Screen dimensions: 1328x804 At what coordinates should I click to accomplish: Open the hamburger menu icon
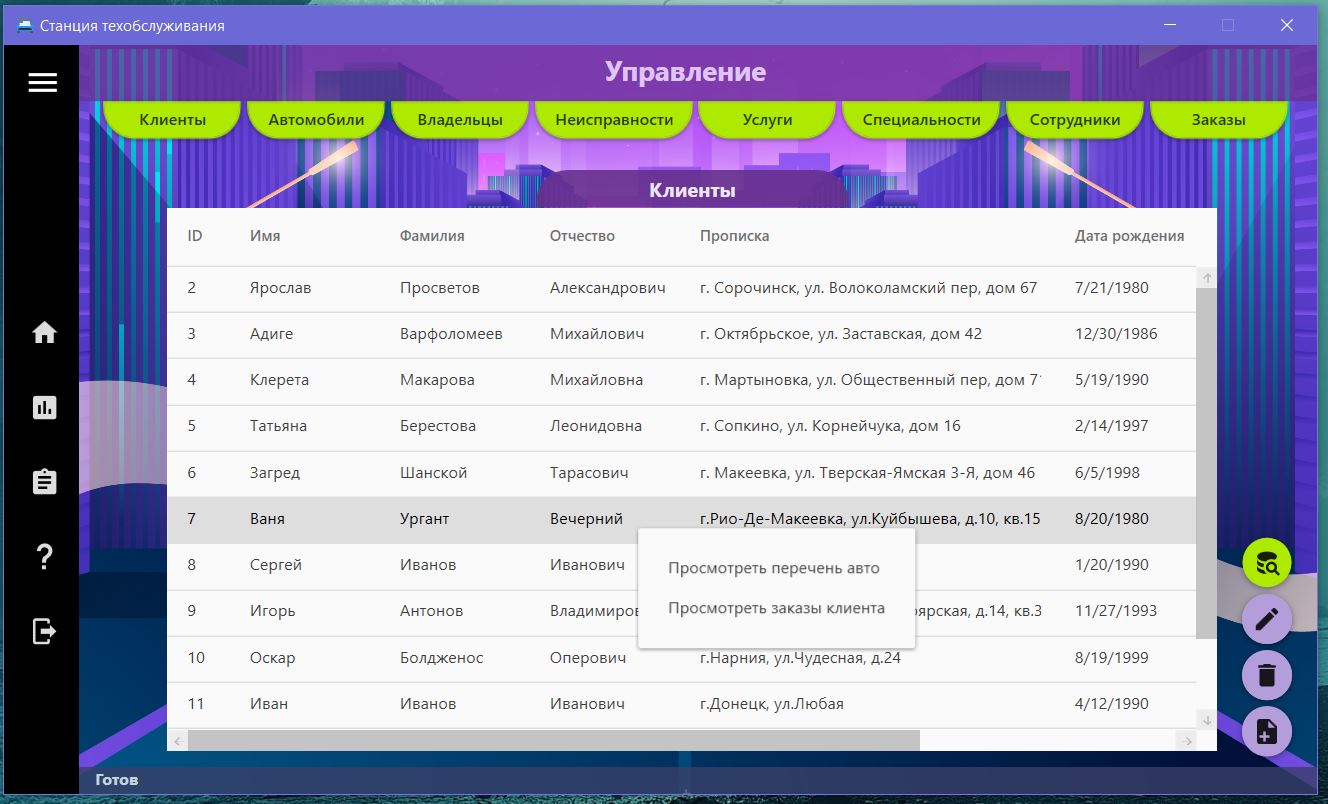[42, 83]
